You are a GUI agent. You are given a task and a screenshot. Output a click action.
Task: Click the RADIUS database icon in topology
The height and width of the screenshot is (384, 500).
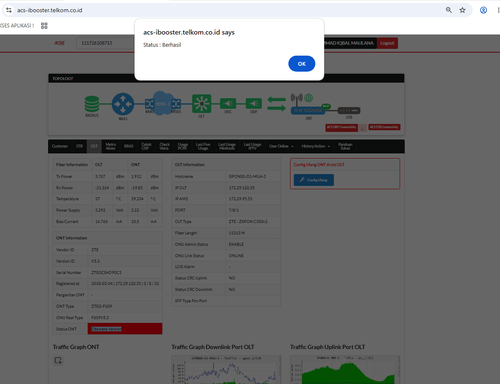tap(92, 104)
